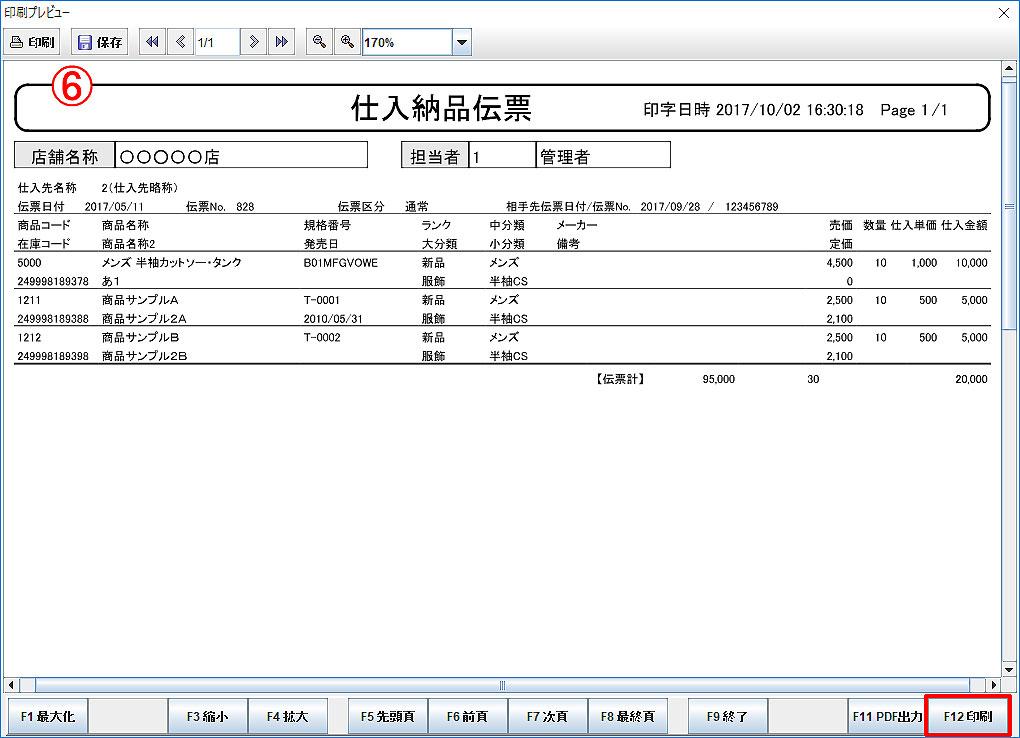Click the page number field showing 1/1
Screen dimensions: 1020x738
(217, 42)
